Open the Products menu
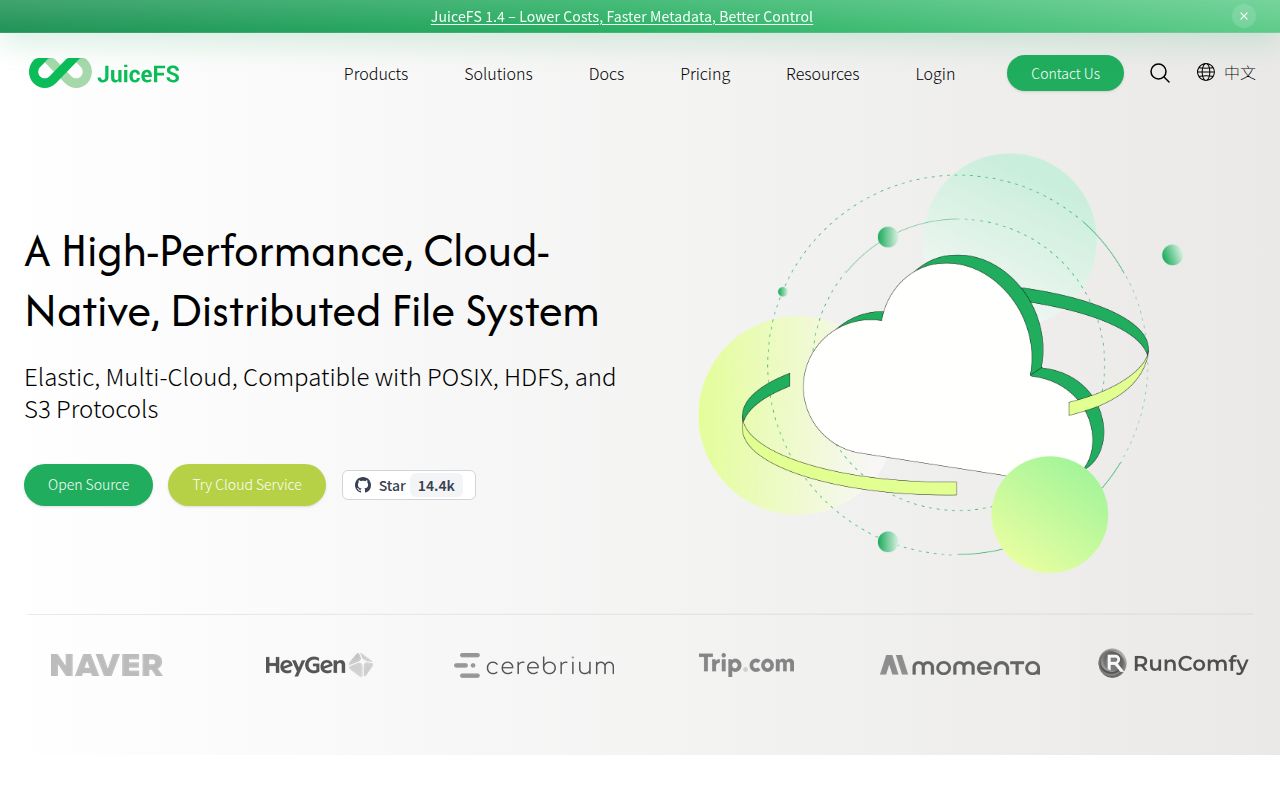This screenshot has width=1280, height=800. pos(376,74)
